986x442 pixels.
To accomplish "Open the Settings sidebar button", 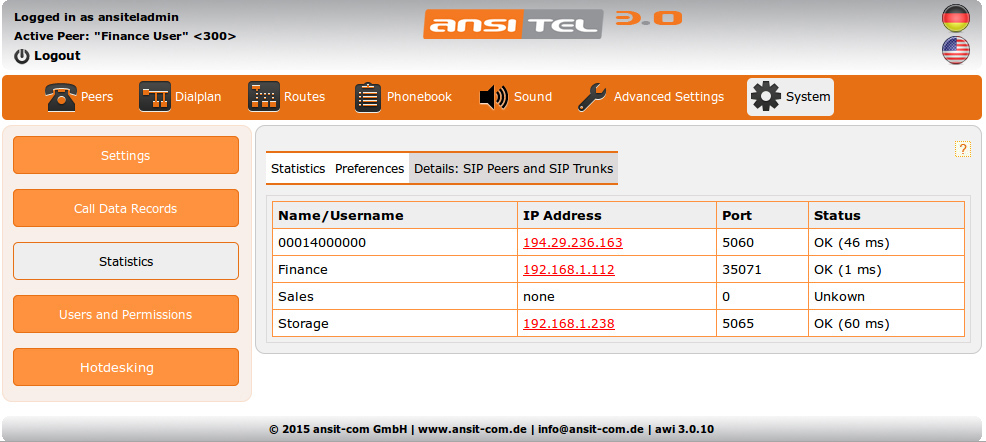I will [126, 155].
